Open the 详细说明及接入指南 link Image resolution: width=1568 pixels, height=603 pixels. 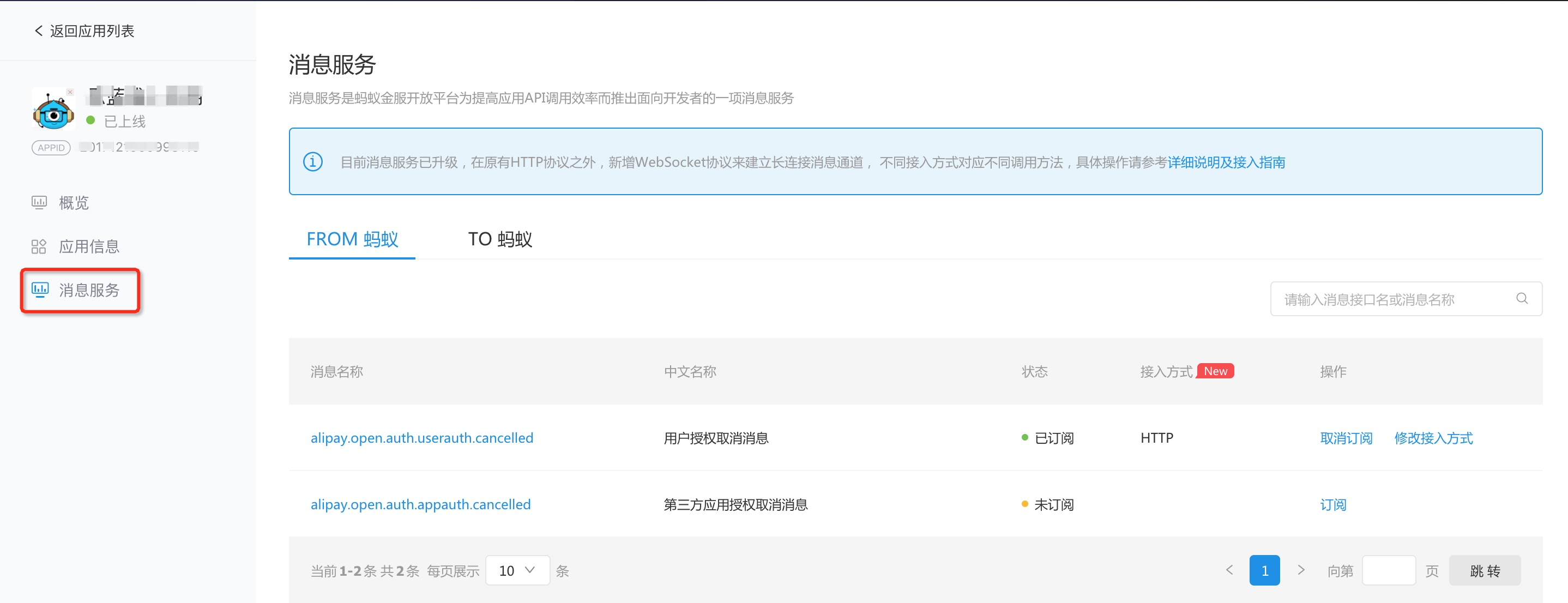point(1226,162)
